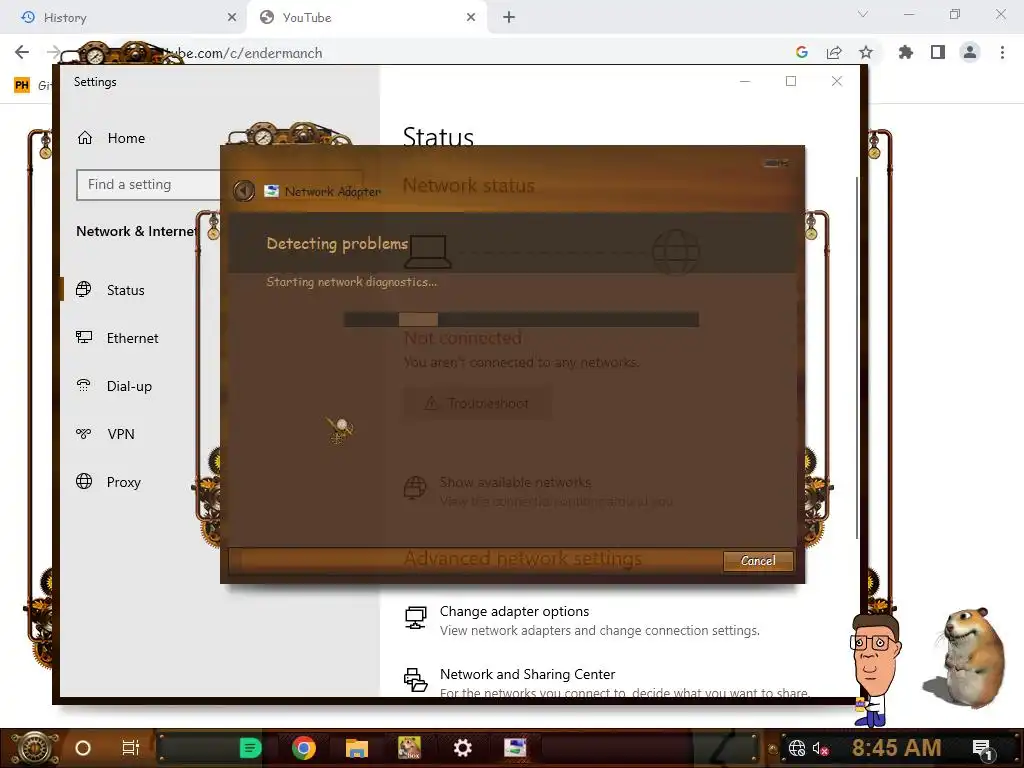Click the back arrow in Network Adapter troubleshooter
The image size is (1024, 768).
tap(244, 191)
